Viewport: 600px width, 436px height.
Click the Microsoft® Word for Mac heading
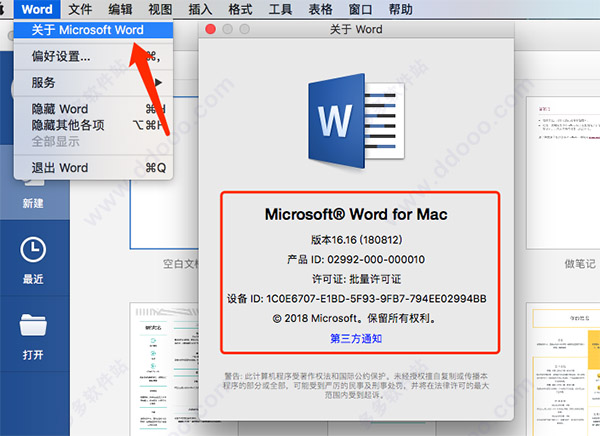point(356,214)
